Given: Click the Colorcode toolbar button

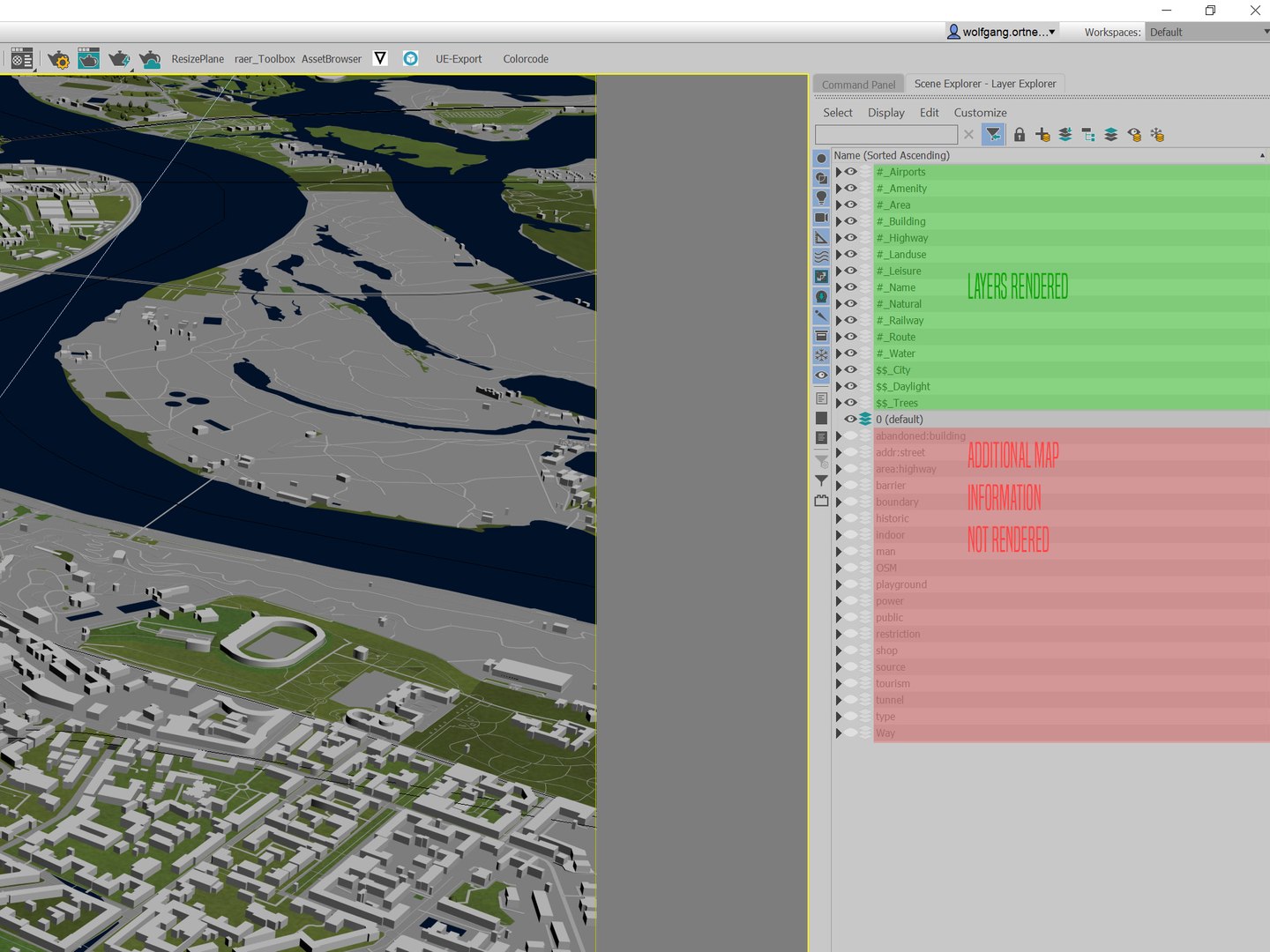Looking at the screenshot, I should tap(526, 59).
